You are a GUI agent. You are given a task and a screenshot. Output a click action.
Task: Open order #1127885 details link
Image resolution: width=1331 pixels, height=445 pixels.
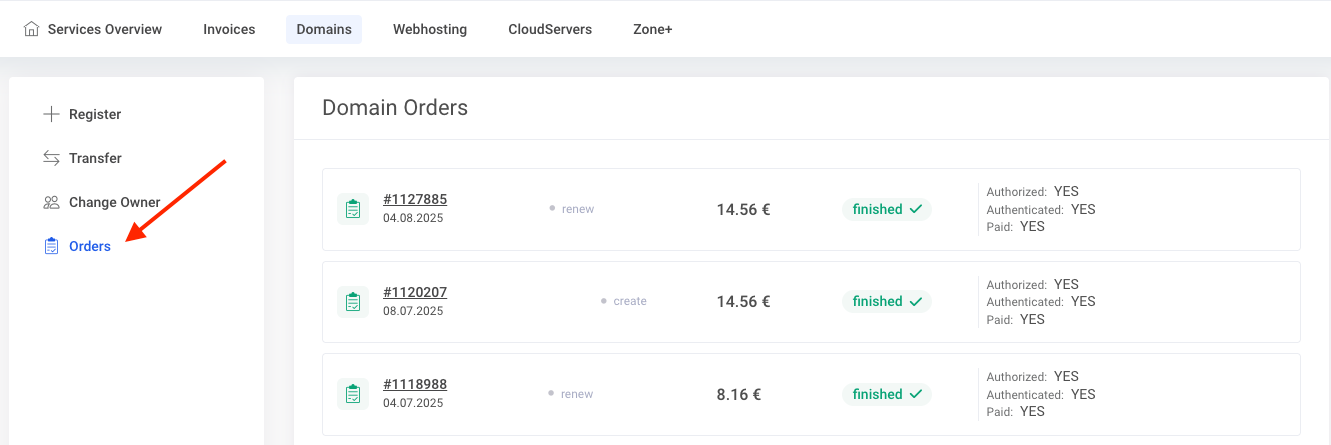415,200
